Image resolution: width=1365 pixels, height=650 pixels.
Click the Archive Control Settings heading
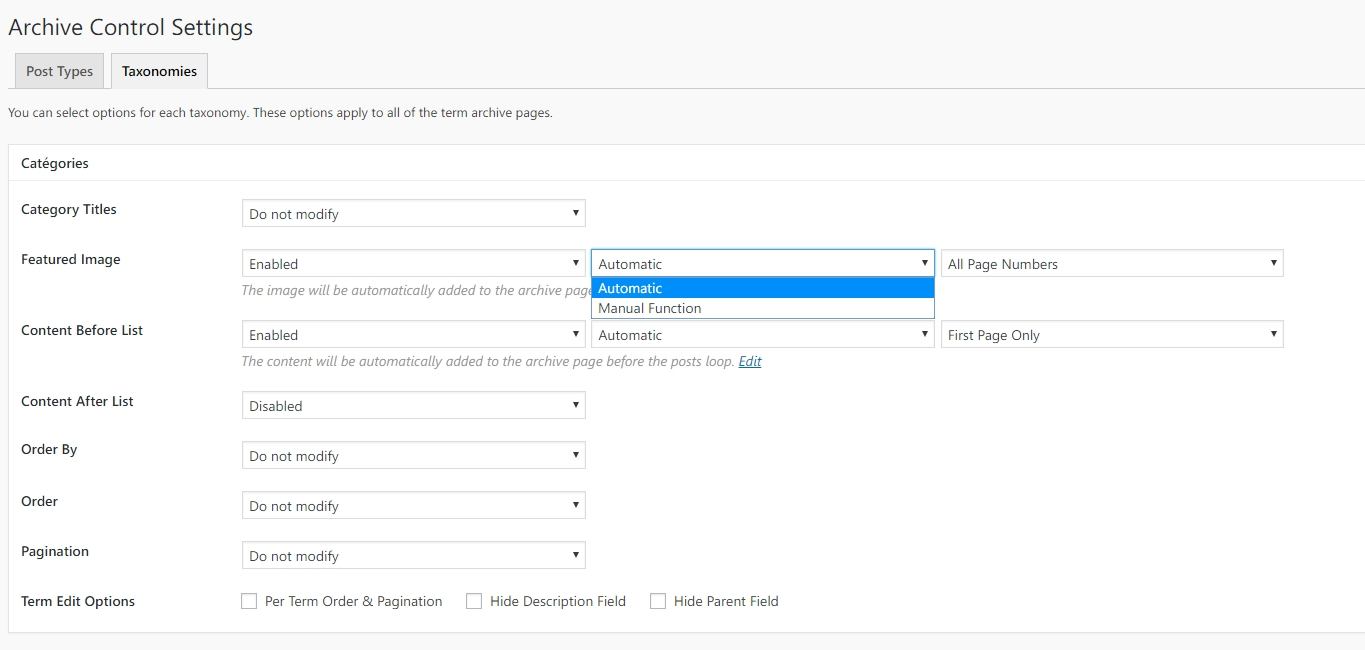(130, 27)
